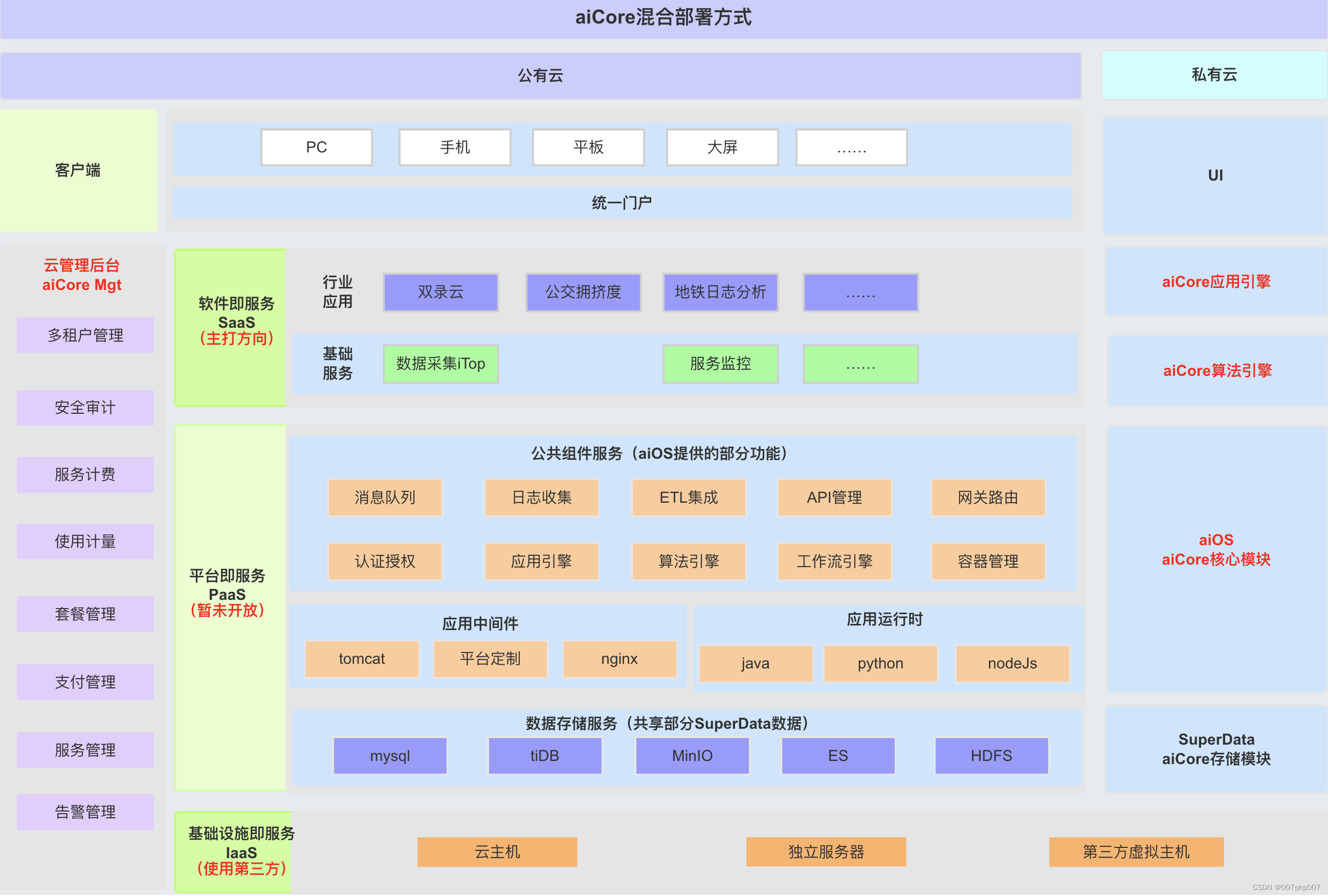Click the 数据存储服务 section heading
Viewport: 1328px width, 896px height.
coord(669,724)
